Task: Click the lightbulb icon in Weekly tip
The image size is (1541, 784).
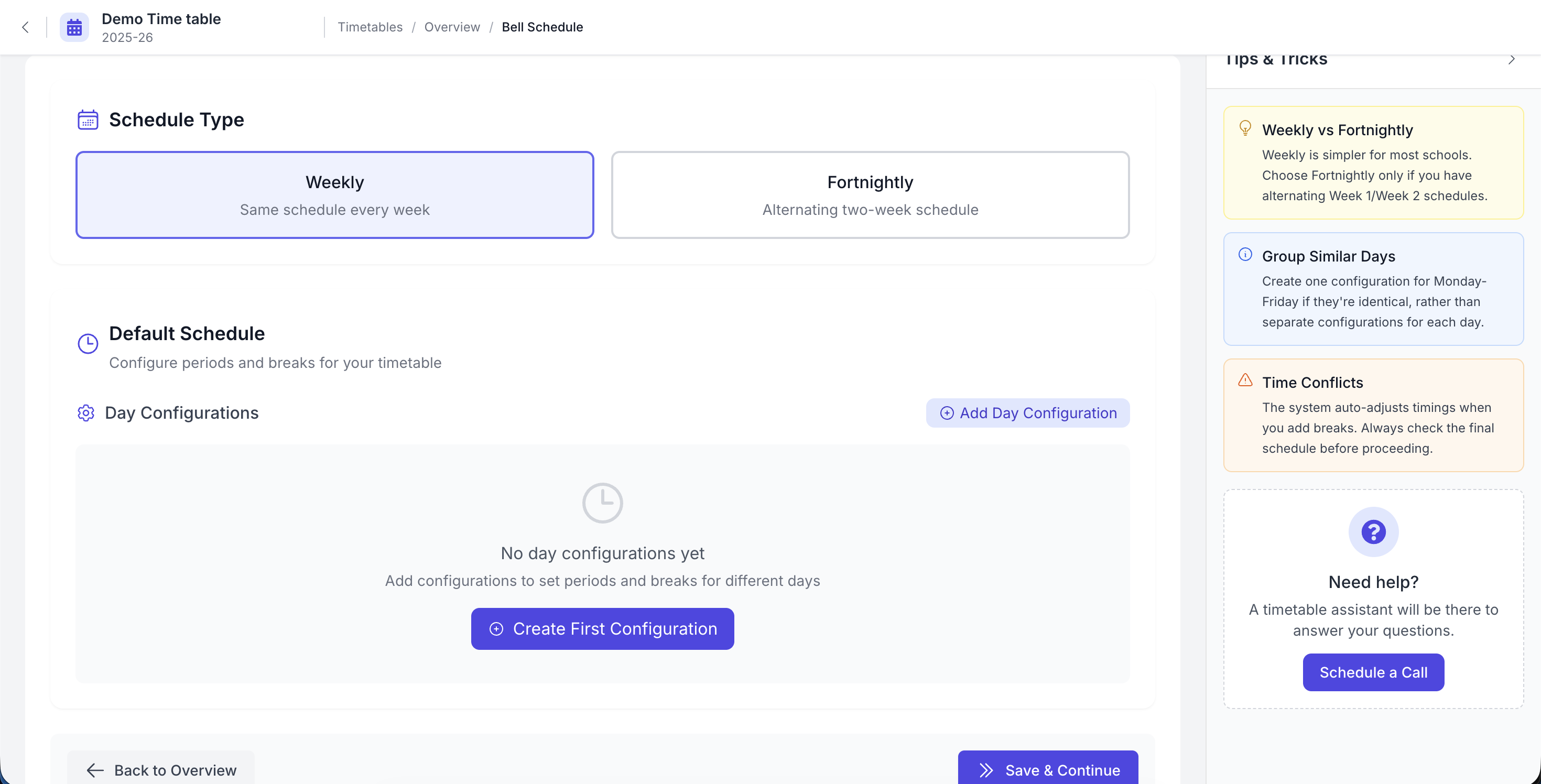Action: 1245,128
